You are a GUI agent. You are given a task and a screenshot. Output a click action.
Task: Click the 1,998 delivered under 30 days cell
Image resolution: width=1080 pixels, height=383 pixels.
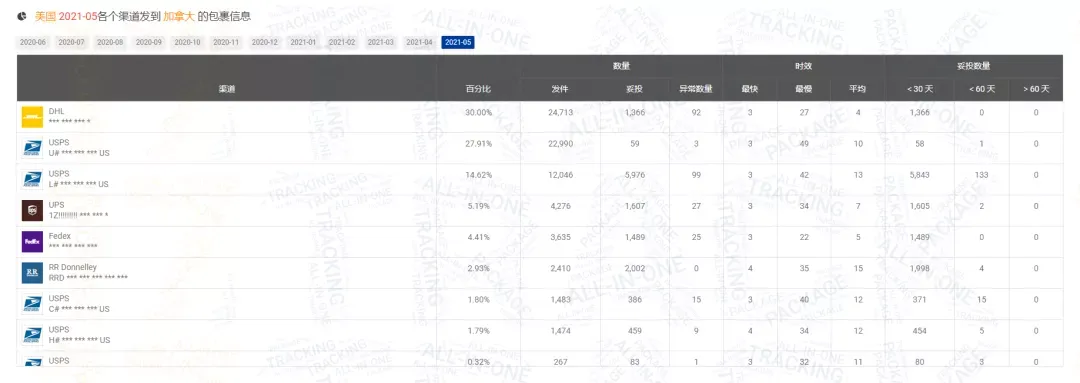pos(920,268)
